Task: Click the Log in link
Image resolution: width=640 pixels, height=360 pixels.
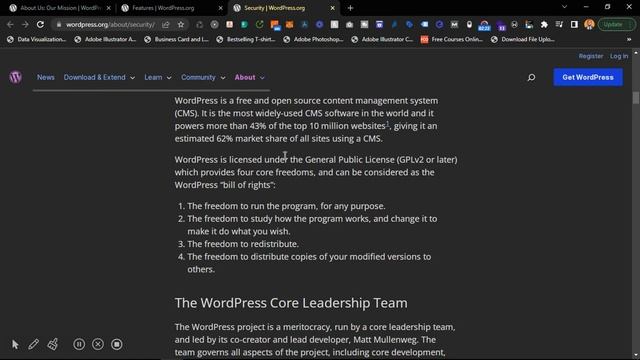Action: point(619,56)
